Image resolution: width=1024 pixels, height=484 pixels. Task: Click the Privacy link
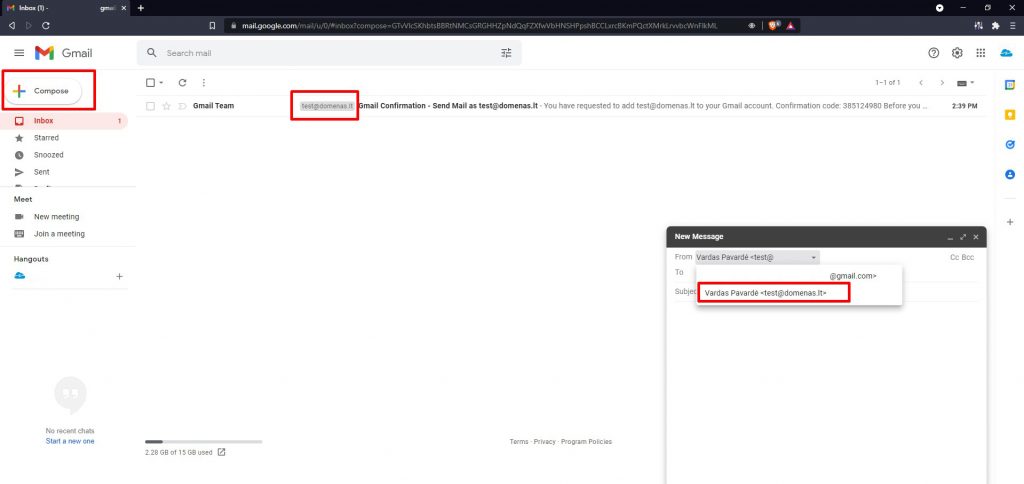click(545, 442)
